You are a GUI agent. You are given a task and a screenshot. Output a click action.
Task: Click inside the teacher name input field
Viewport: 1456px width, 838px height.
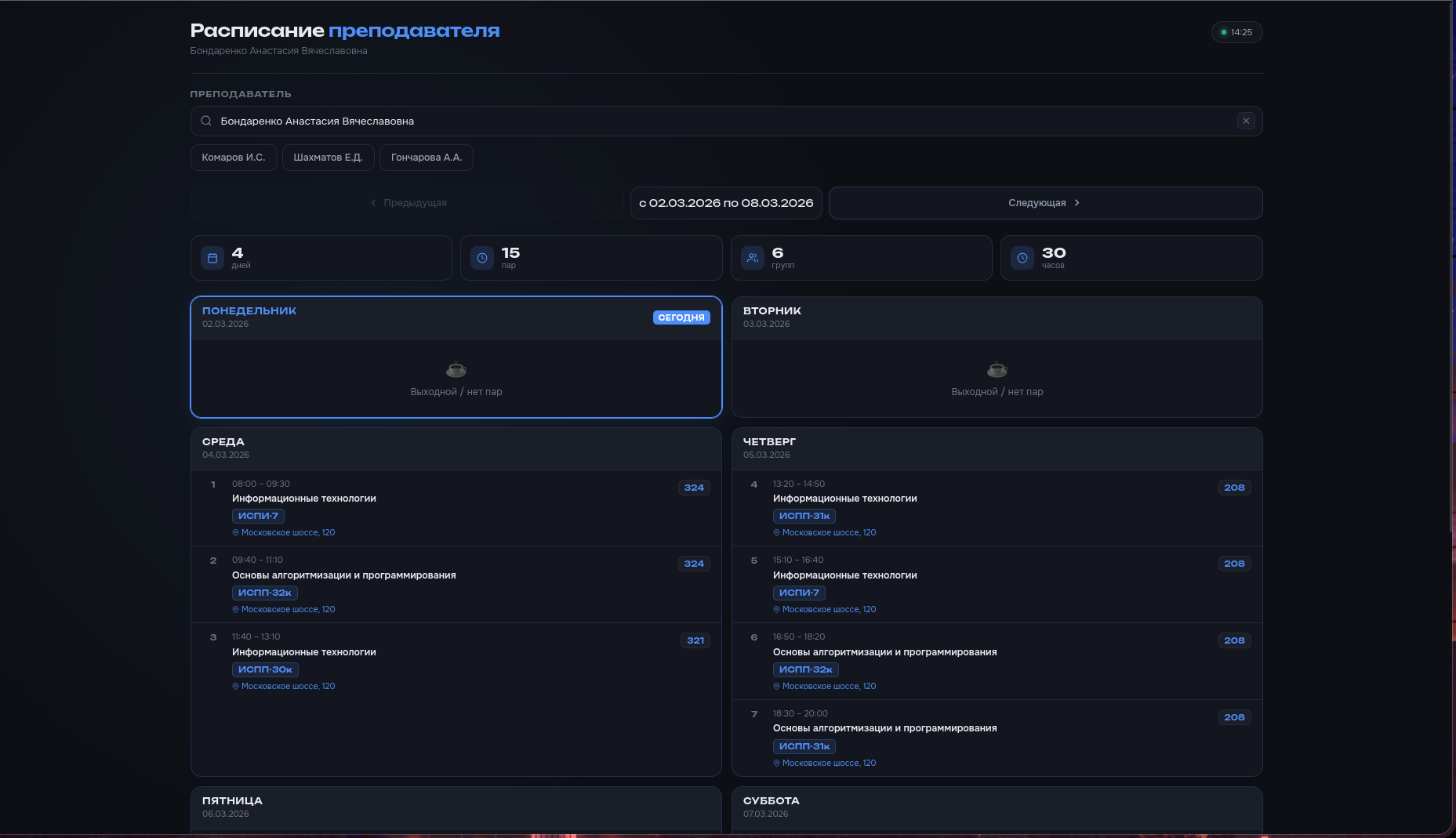(x=549, y=121)
